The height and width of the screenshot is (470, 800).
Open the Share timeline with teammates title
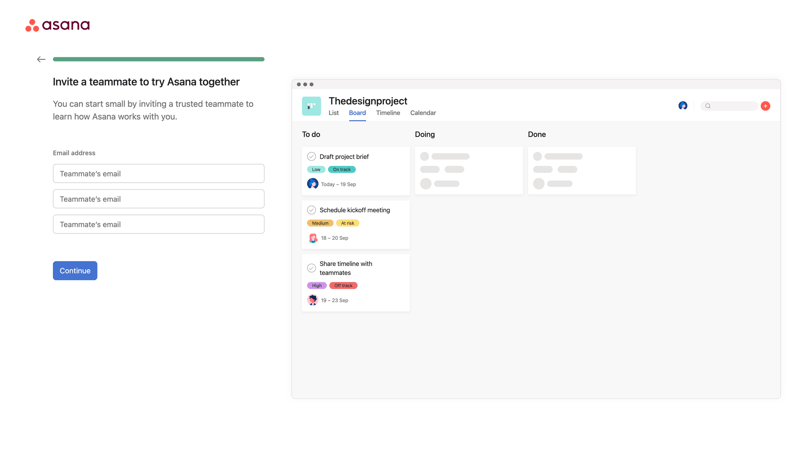(x=346, y=268)
